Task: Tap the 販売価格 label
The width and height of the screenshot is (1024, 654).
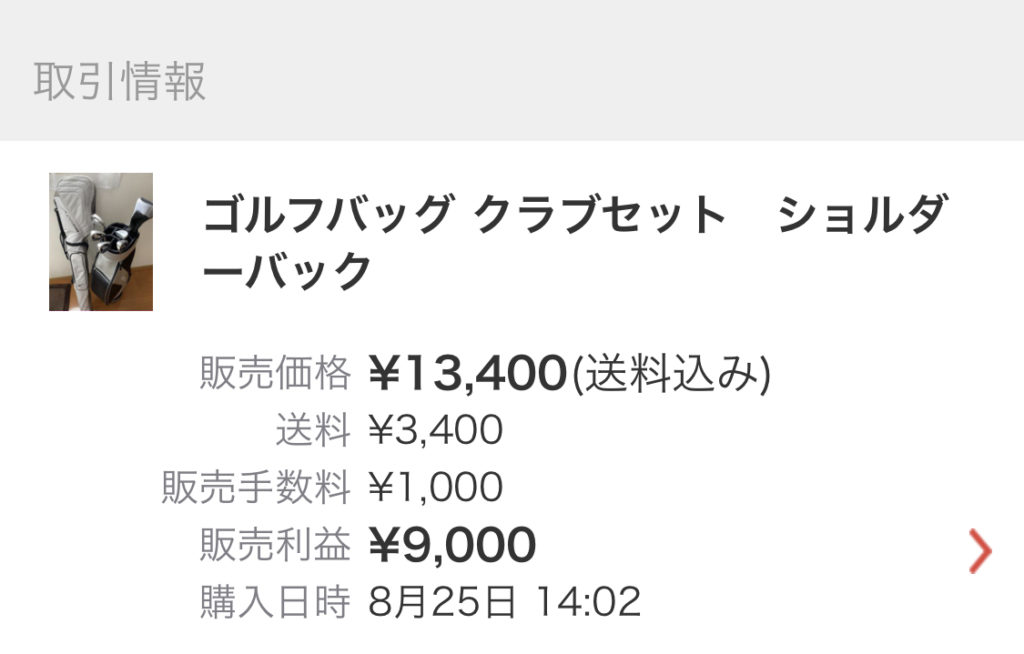Action: 276,373
